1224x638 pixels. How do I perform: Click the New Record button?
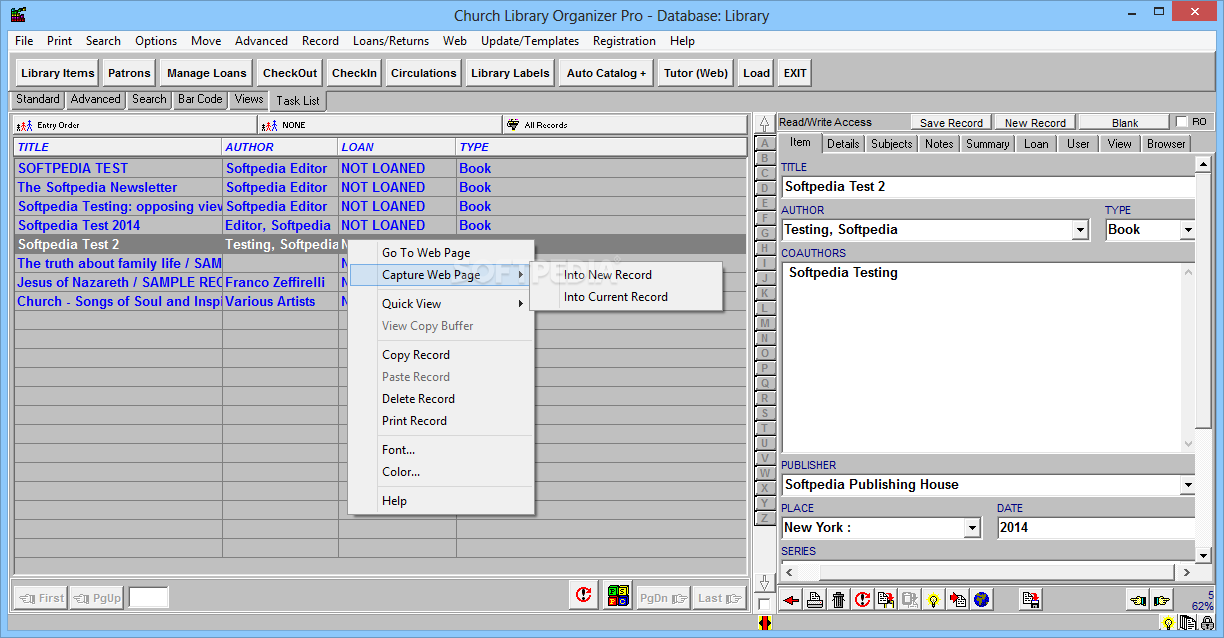(x=1035, y=123)
